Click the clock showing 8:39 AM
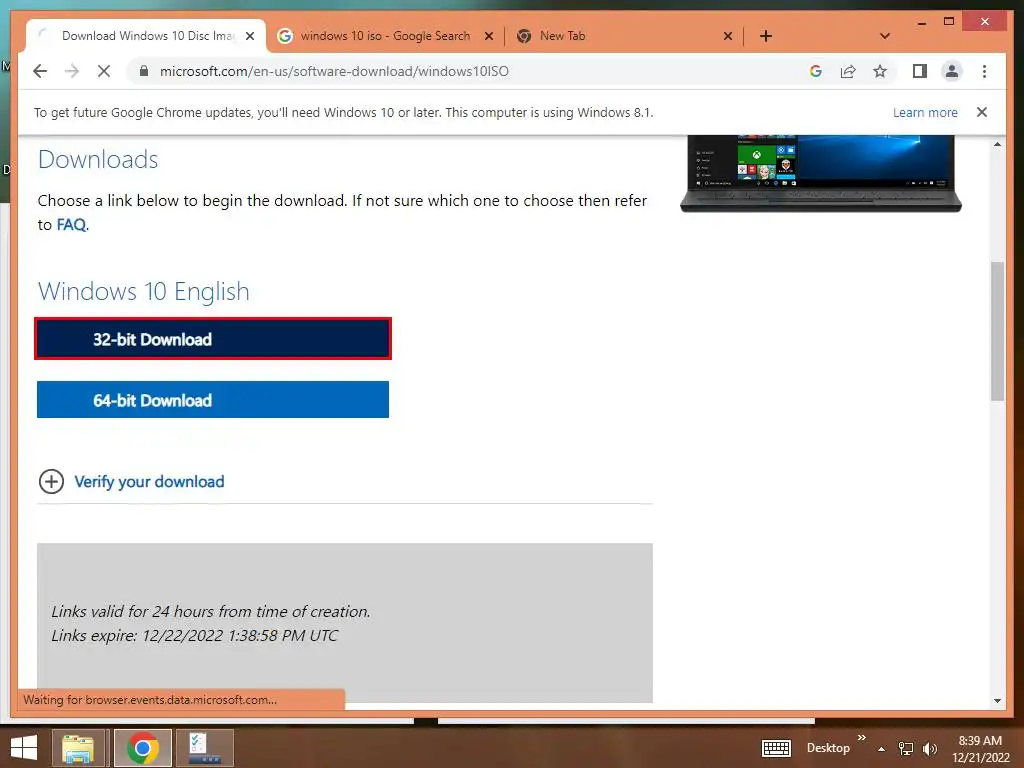This screenshot has height=768, width=1024. [x=980, y=741]
